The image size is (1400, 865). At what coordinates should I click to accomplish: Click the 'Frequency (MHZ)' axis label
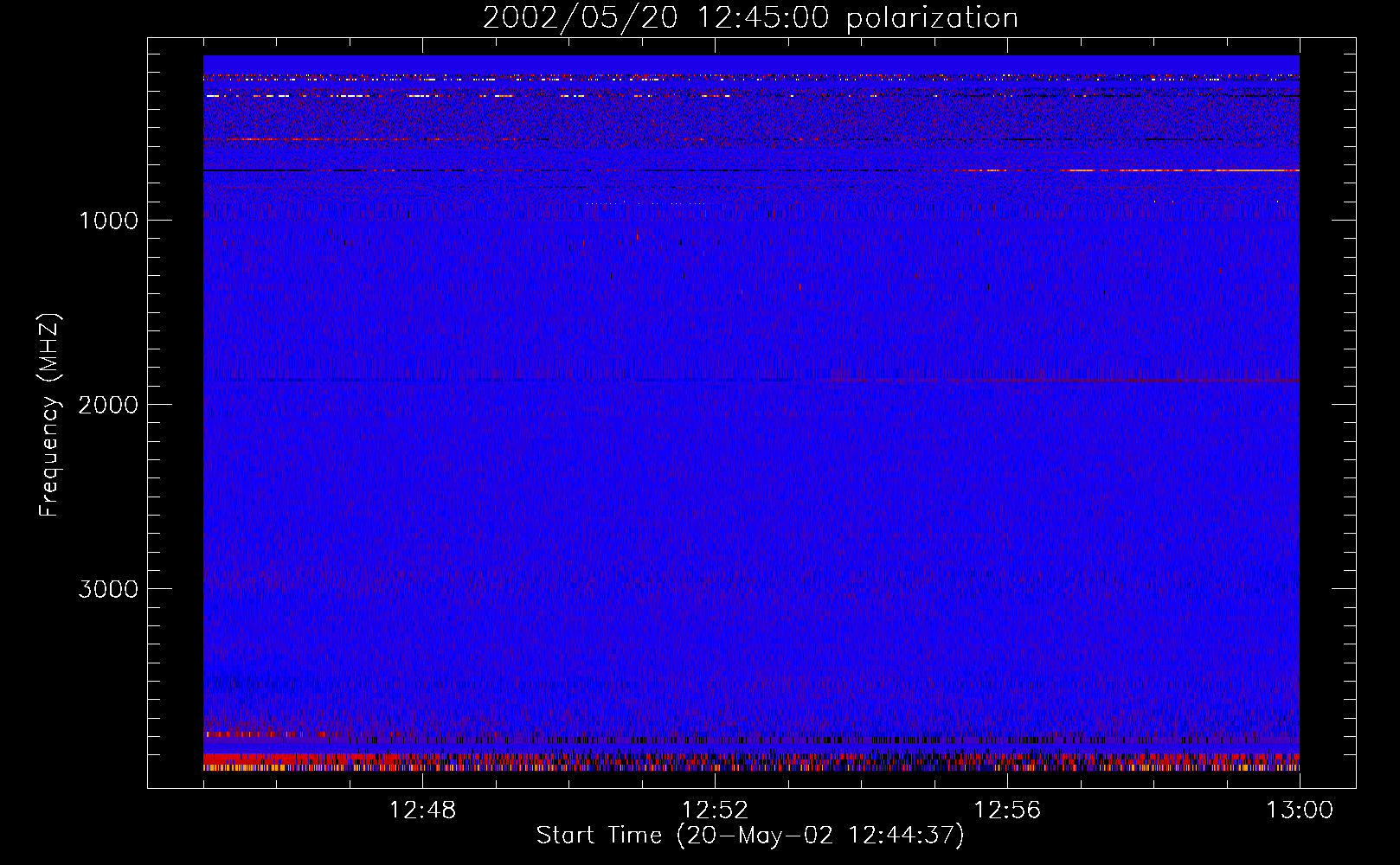point(50,415)
